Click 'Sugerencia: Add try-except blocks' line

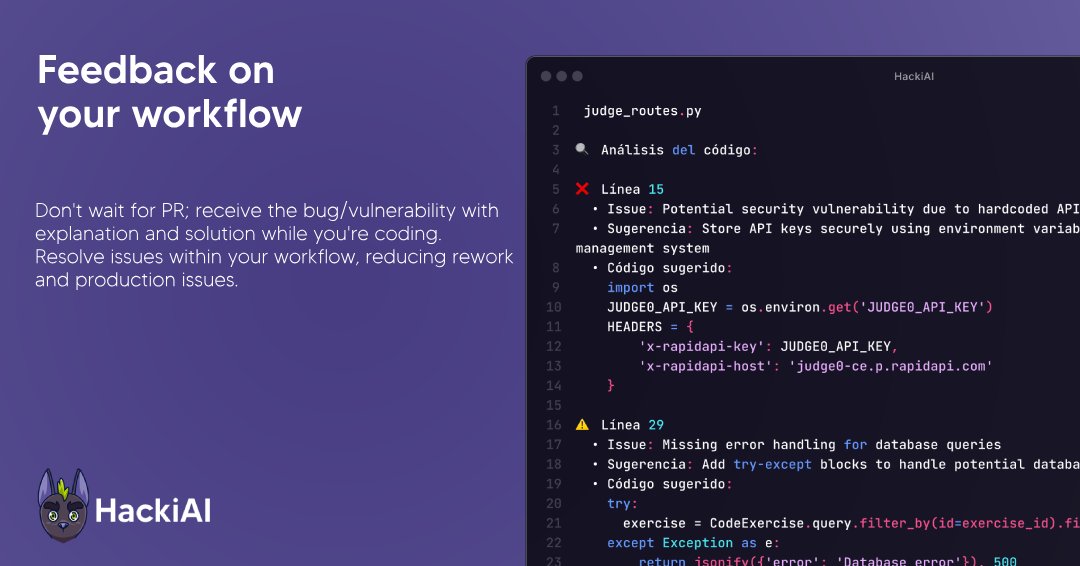(835, 464)
